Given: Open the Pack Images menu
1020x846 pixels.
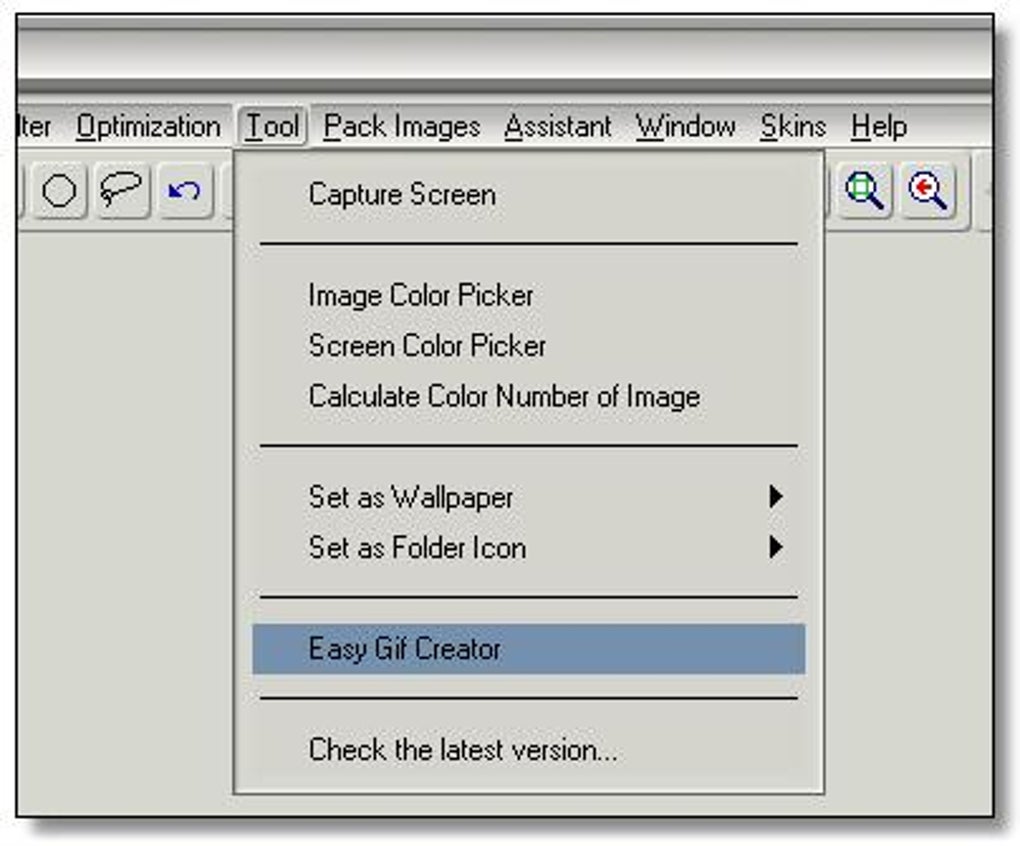Looking at the screenshot, I should [x=402, y=127].
